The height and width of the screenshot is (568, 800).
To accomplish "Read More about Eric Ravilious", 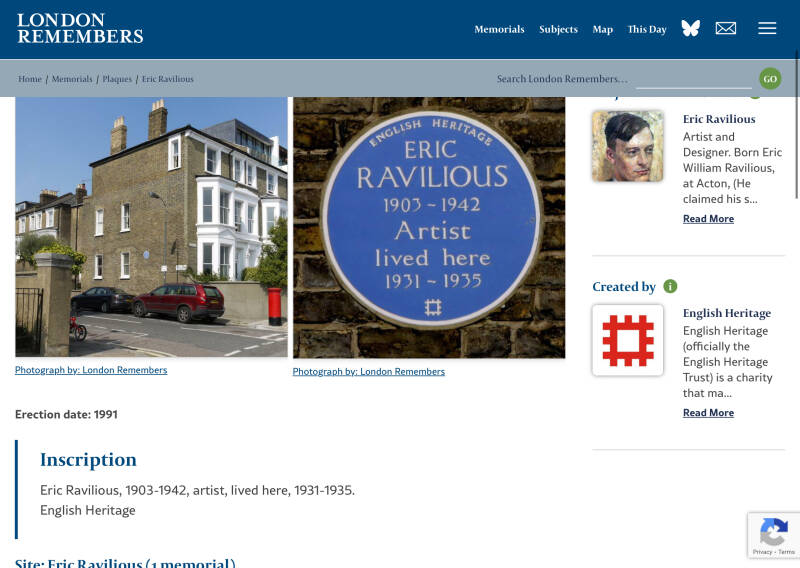I will tap(708, 218).
